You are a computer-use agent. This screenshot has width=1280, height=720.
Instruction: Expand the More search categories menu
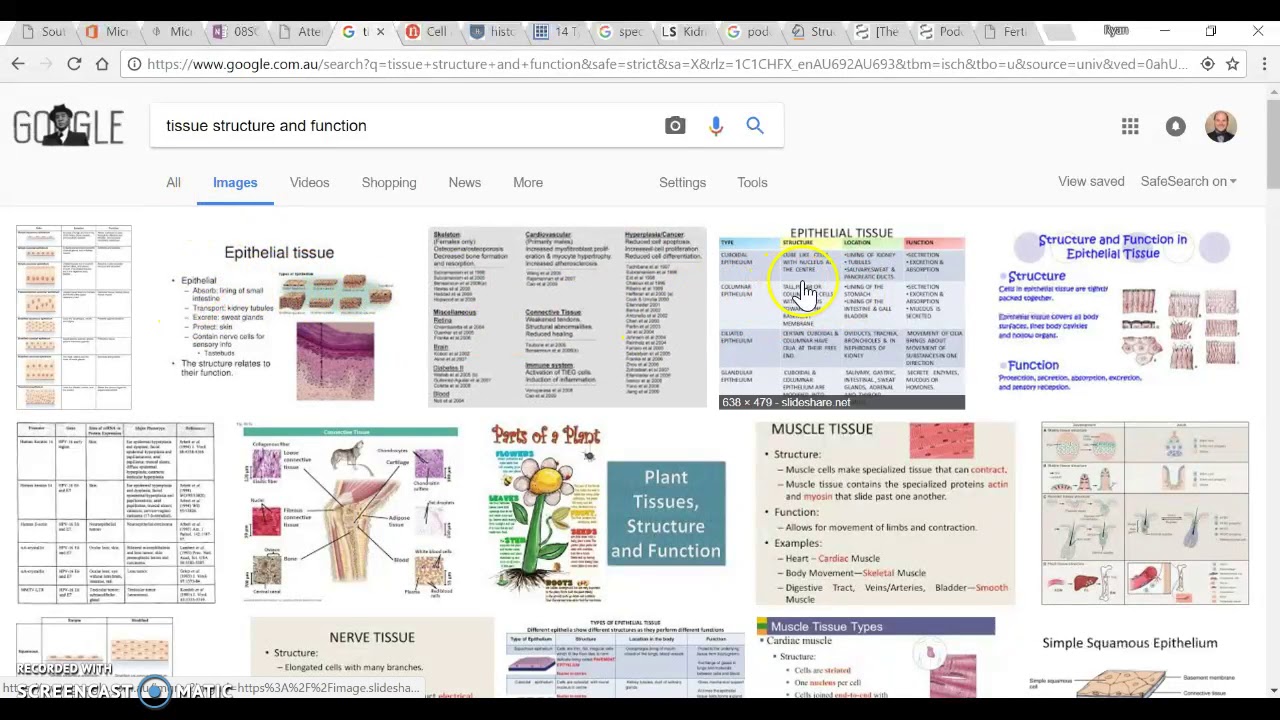pos(528,182)
